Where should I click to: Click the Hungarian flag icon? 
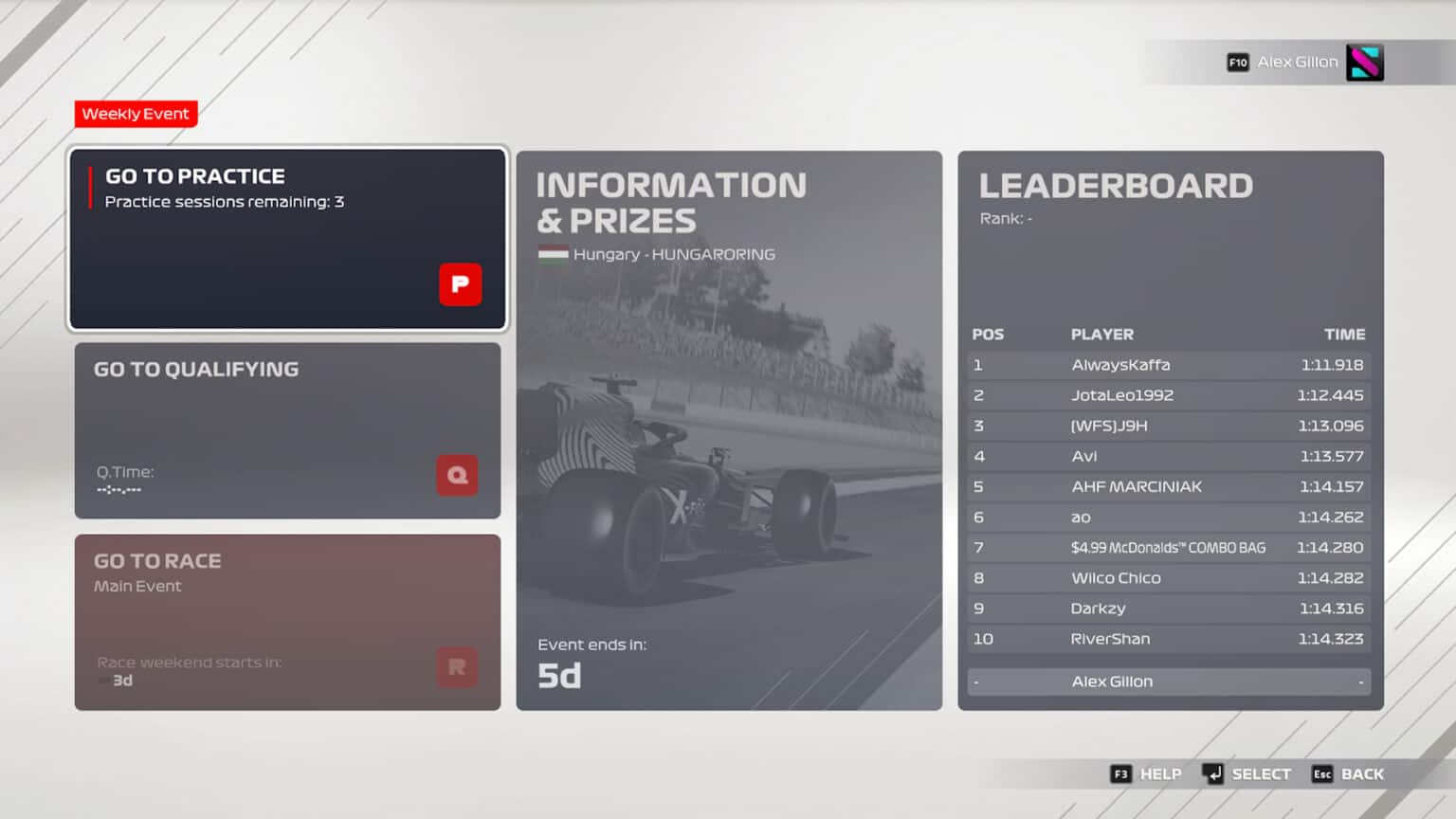[554, 253]
